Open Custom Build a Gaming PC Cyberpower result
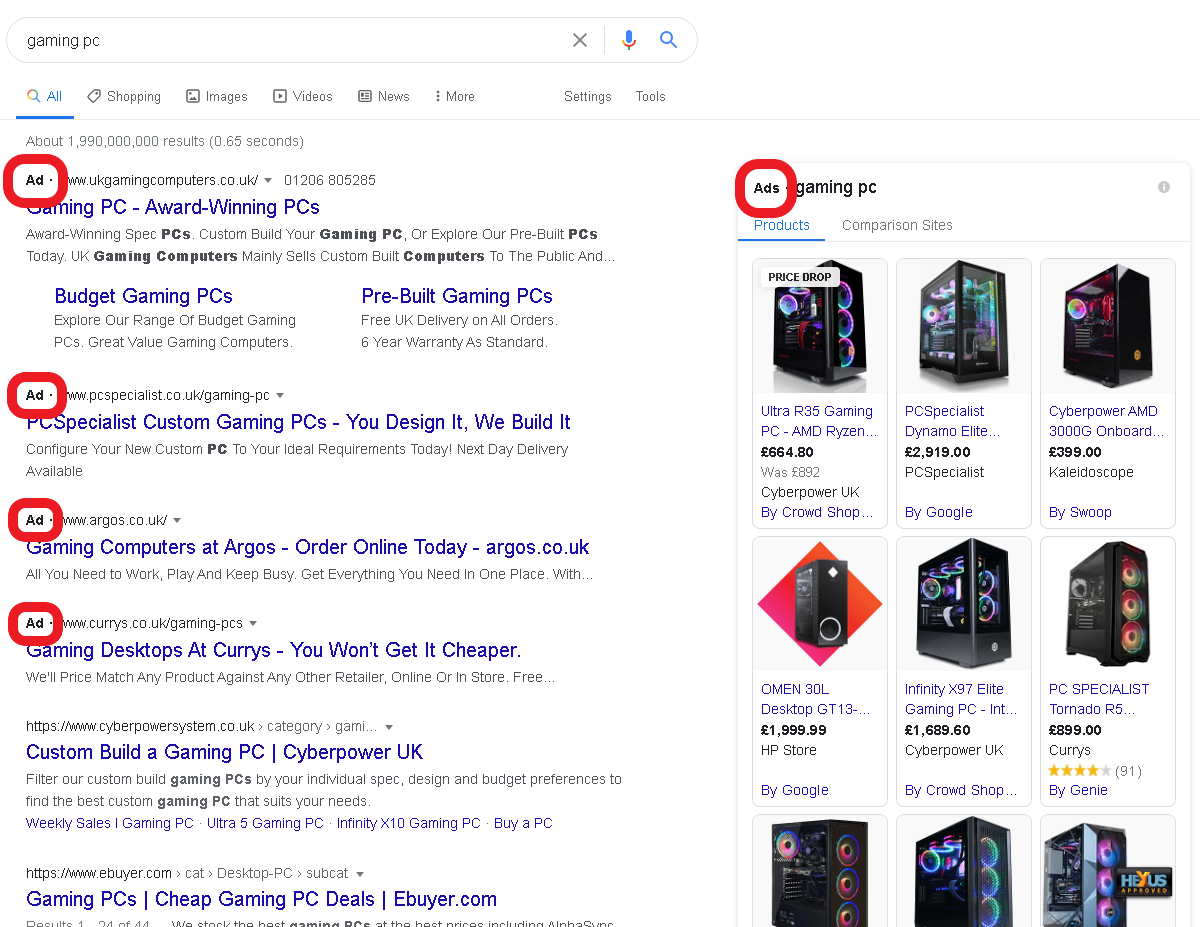This screenshot has height=927, width=1200. coord(224,752)
